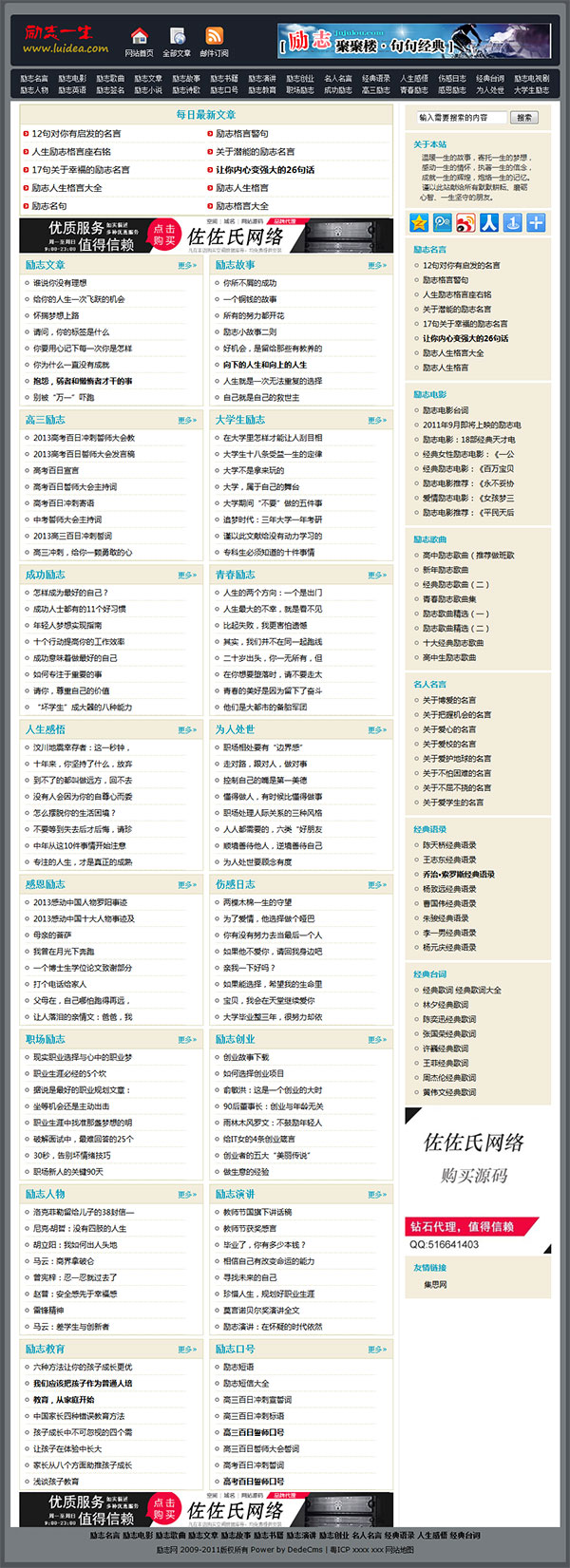This screenshot has height=1568, width=570.
Task: Open the 励志创业 section heading
Action: point(236,1039)
